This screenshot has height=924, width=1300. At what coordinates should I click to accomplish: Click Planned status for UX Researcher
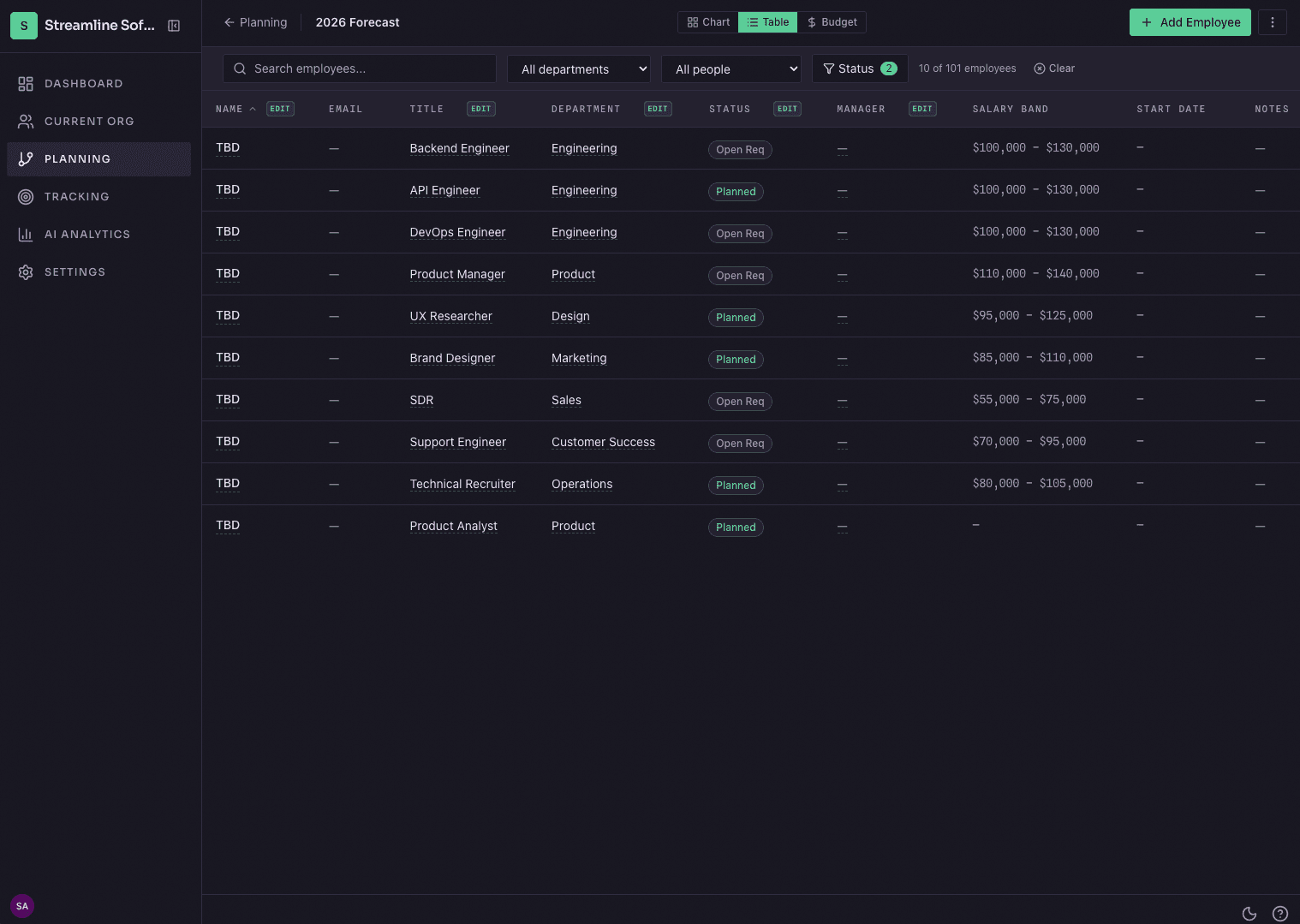[x=736, y=318]
